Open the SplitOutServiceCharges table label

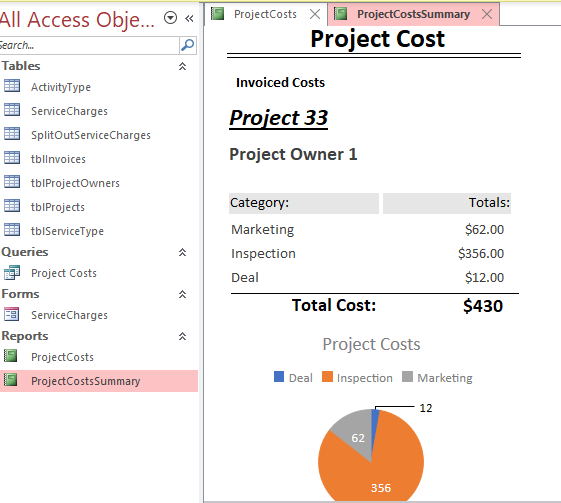click(91, 135)
